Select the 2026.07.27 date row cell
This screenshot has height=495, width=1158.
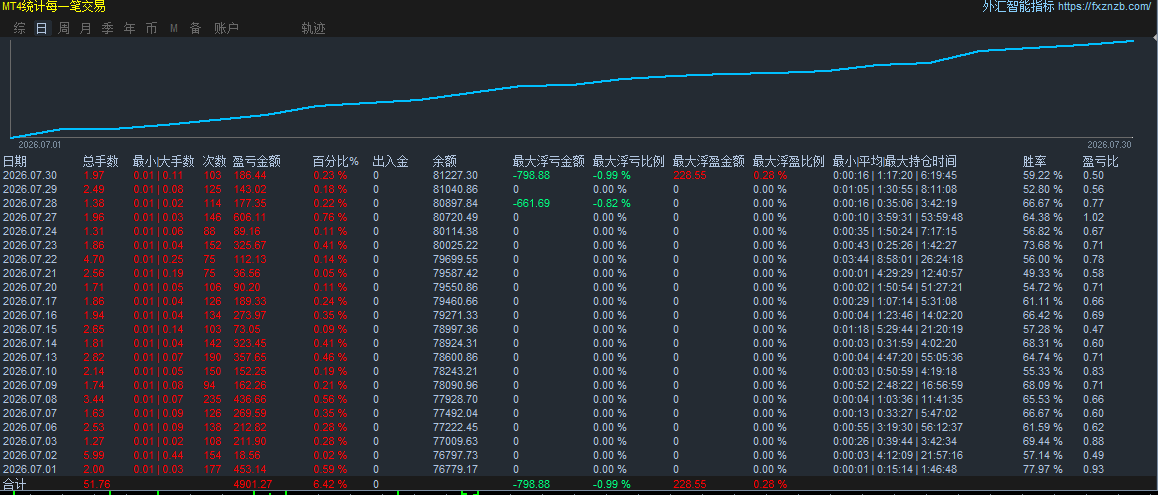click(x=30, y=217)
